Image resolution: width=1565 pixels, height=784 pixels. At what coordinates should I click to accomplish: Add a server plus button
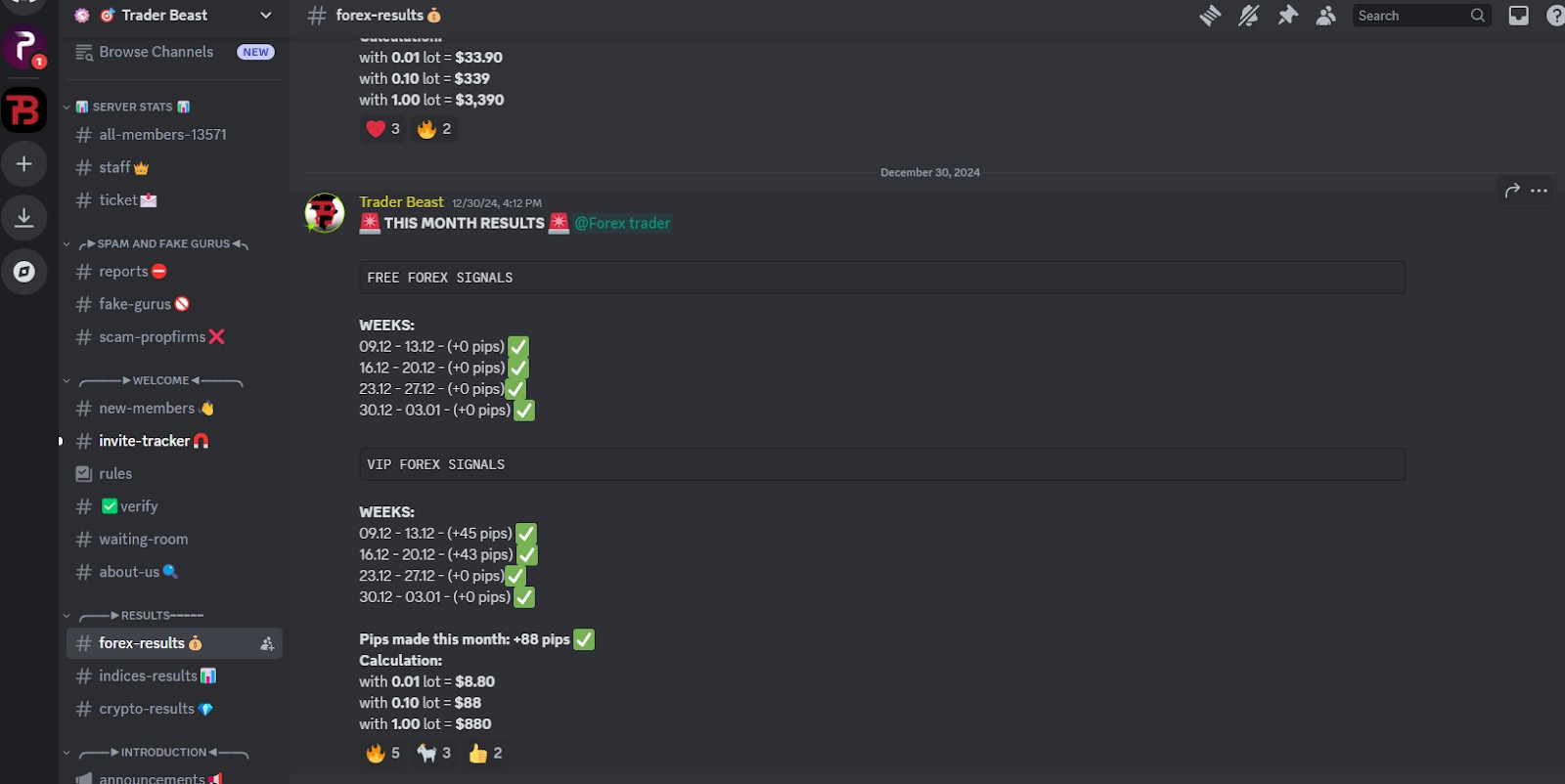point(24,164)
